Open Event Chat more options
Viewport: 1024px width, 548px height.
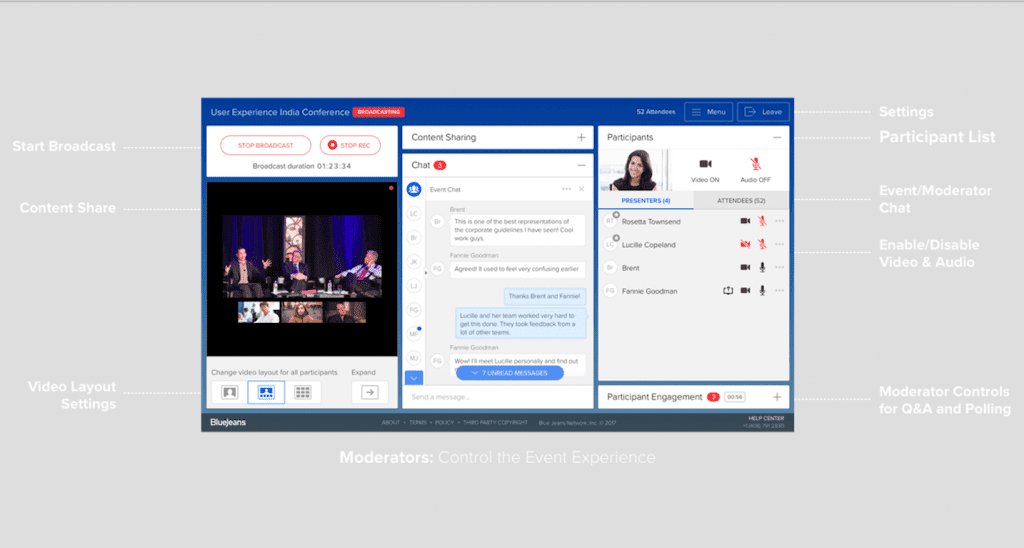point(566,189)
